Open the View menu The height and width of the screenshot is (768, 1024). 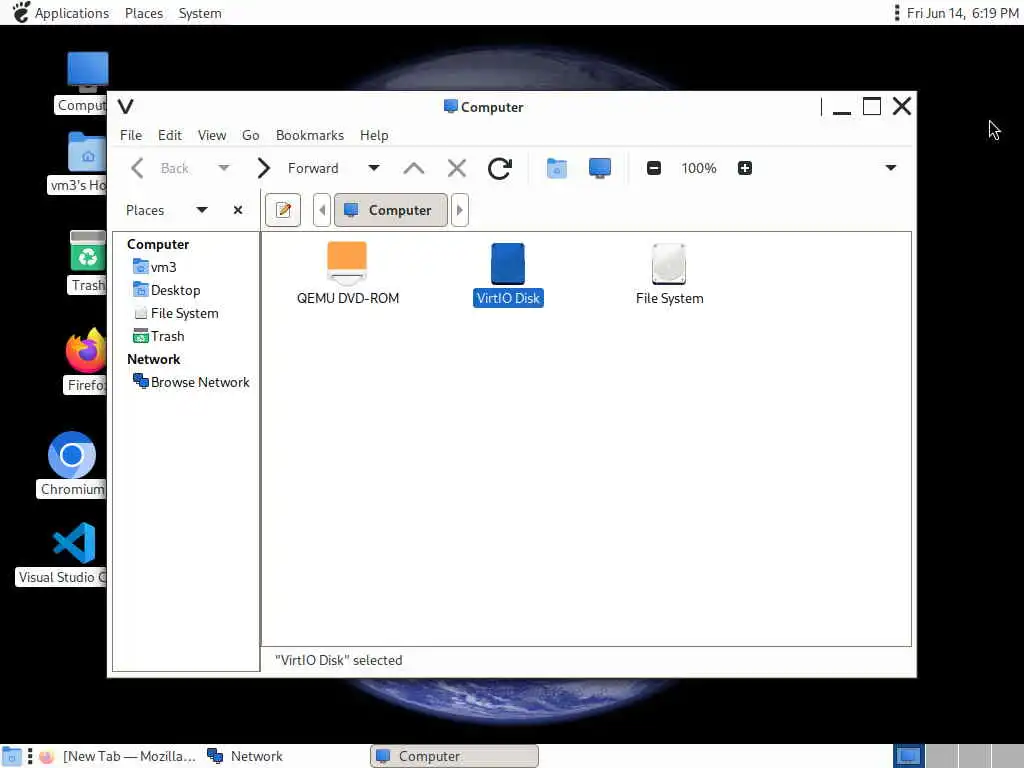coord(212,135)
